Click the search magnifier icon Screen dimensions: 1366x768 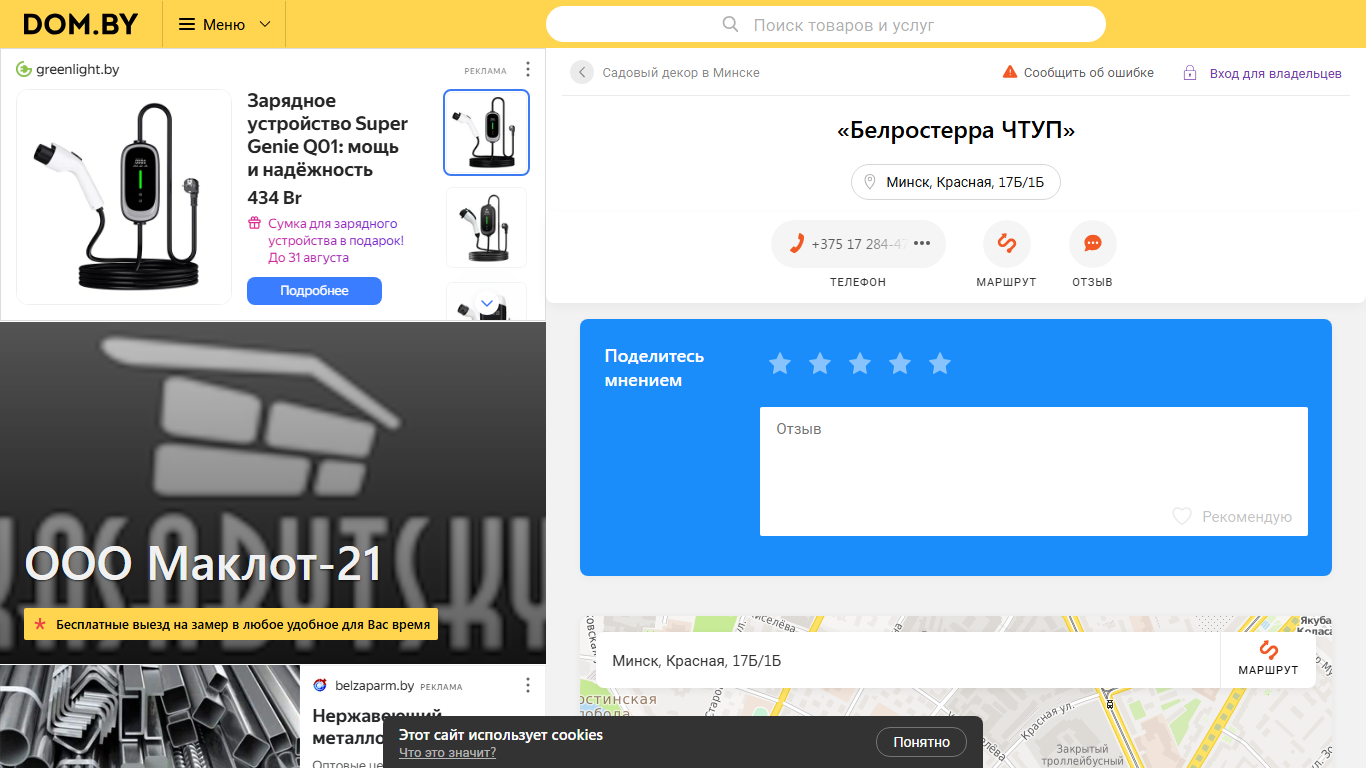pos(731,24)
